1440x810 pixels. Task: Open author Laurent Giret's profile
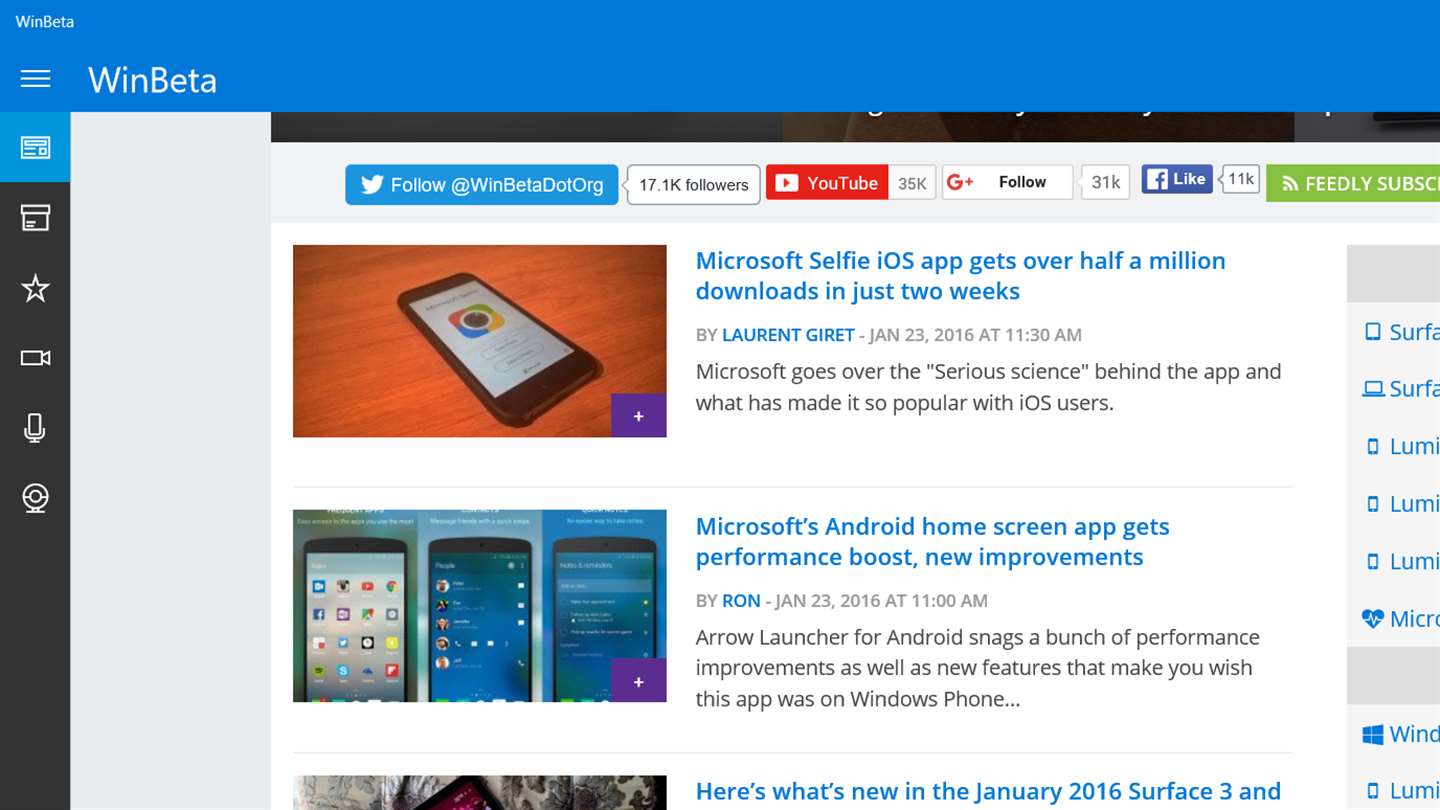coord(788,335)
